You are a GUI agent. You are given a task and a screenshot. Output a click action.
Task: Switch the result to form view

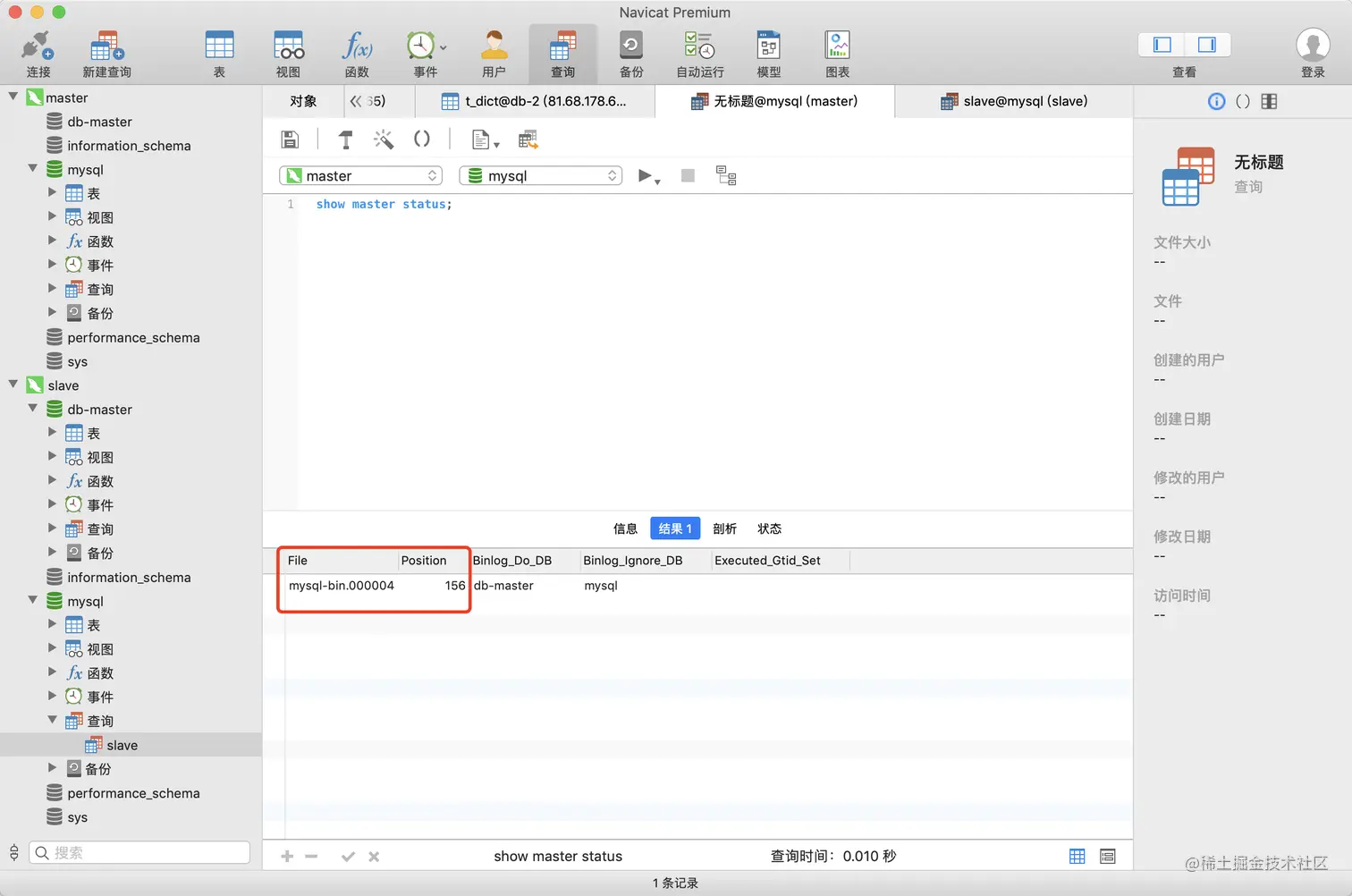pos(1108,857)
